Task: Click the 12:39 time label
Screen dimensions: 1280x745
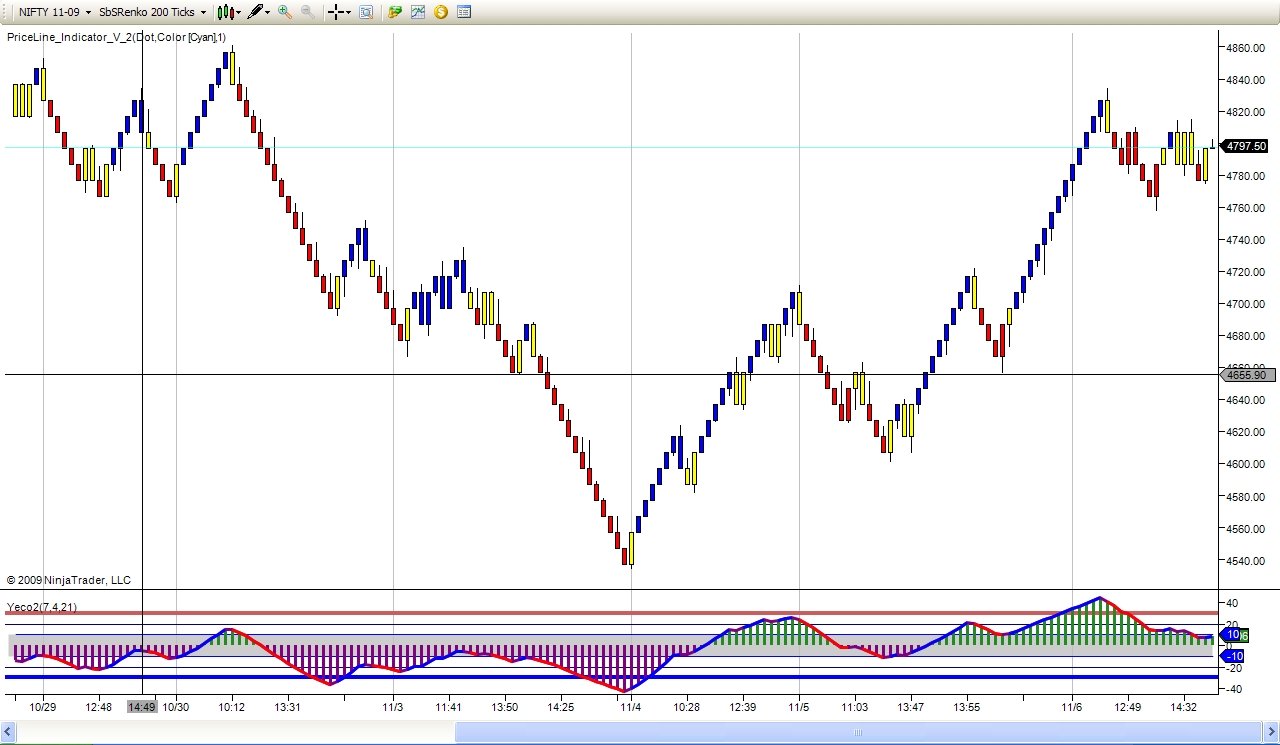Action: tap(742, 707)
